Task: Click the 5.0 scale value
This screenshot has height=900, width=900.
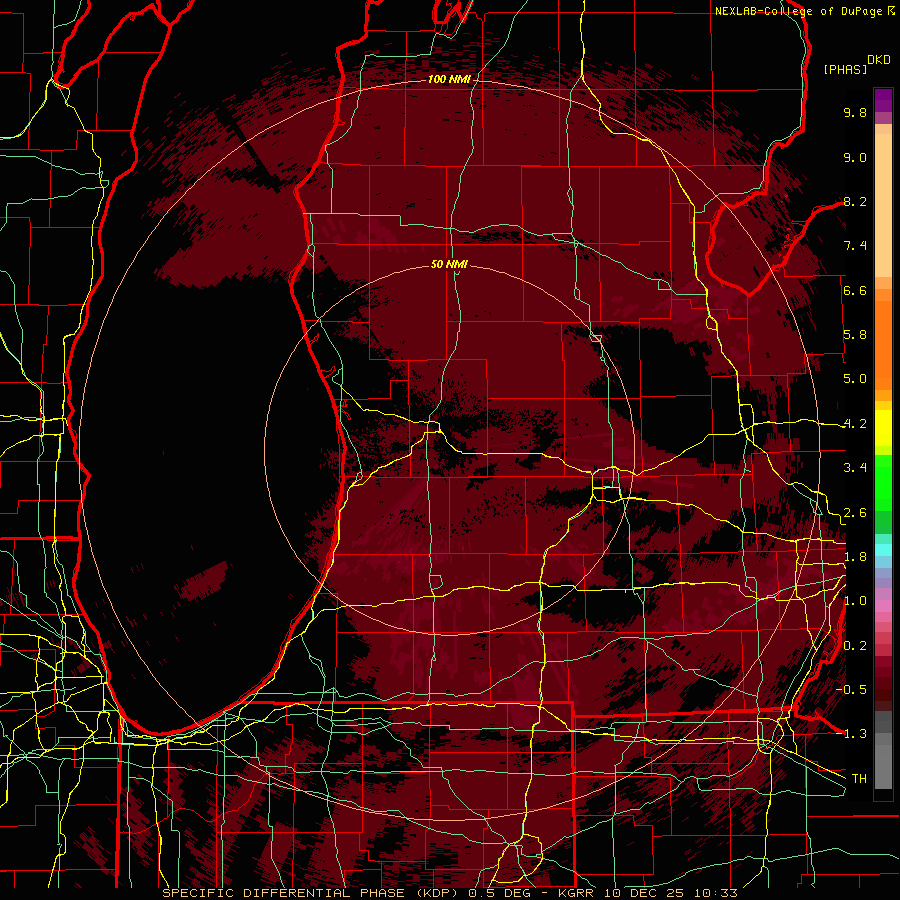Action: [x=855, y=379]
